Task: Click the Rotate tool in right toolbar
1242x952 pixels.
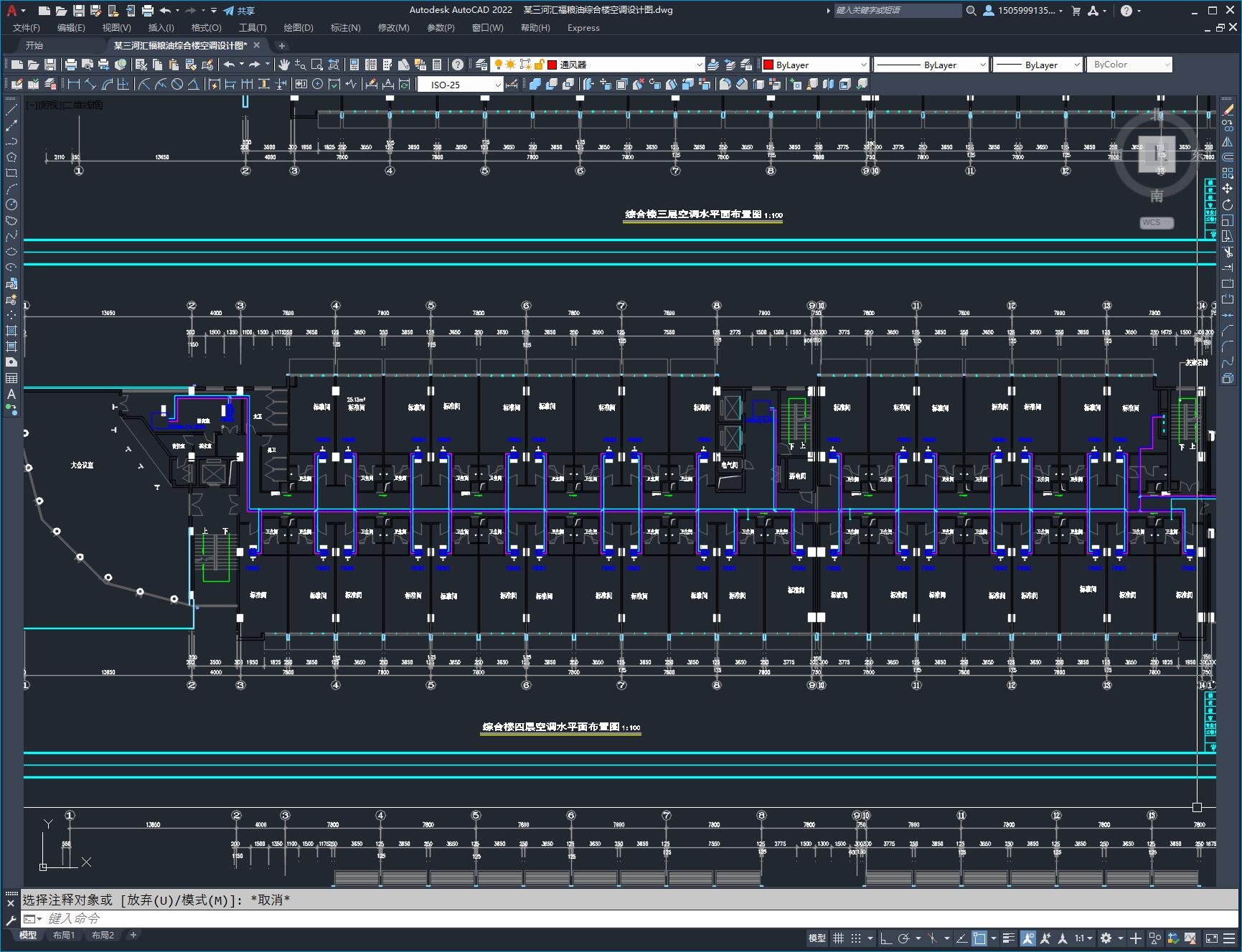Action: tap(1228, 204)
